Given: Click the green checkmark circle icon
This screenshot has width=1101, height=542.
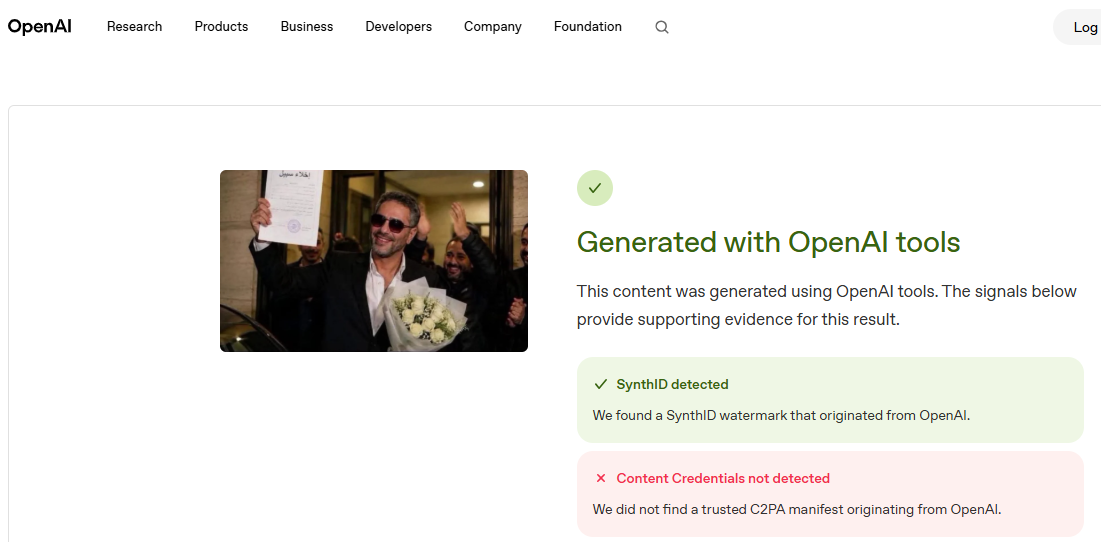Looking at the screenshot, I should (x=595, y=188).
